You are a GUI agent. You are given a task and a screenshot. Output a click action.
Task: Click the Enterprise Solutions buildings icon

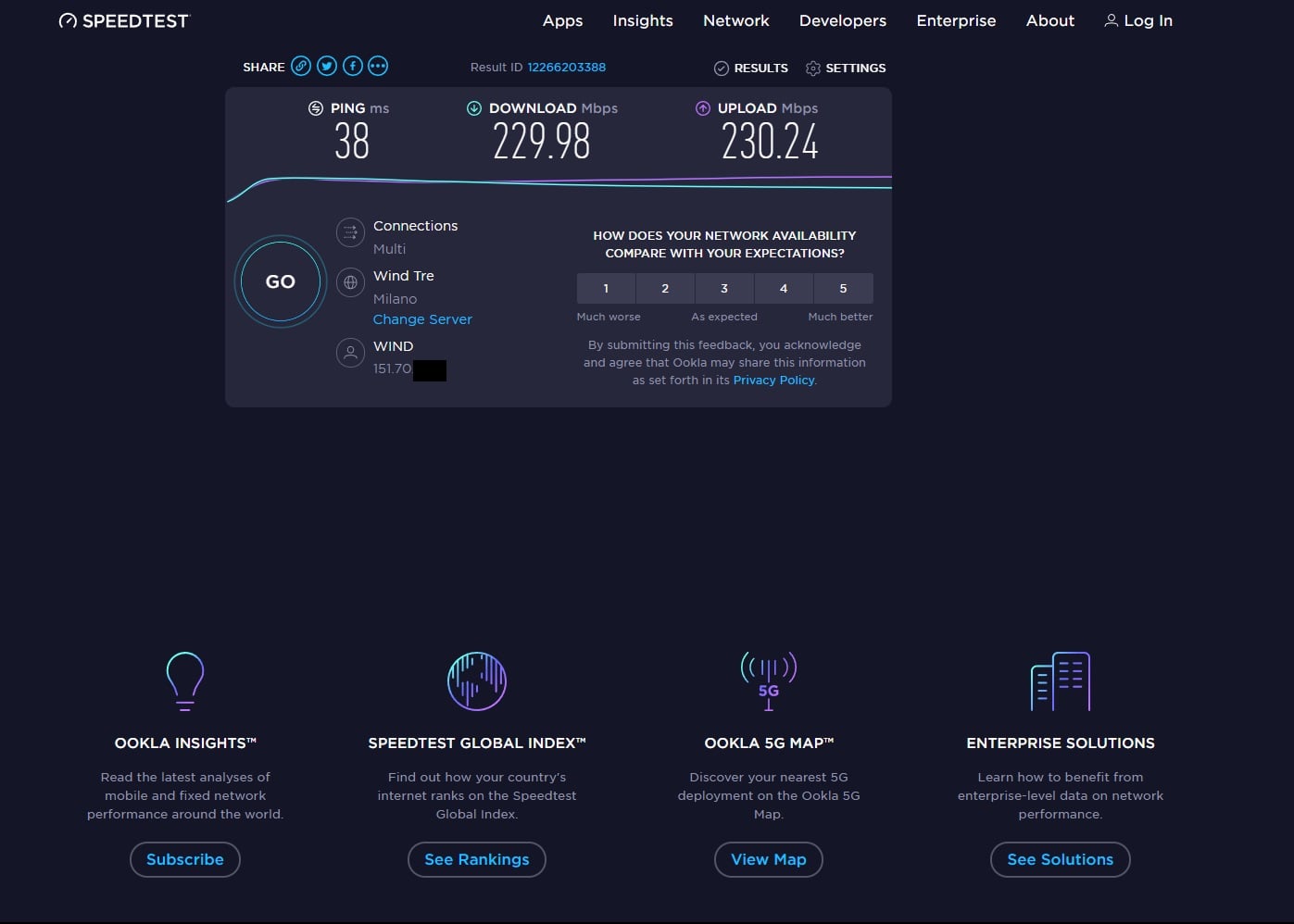click(1061, 681)
